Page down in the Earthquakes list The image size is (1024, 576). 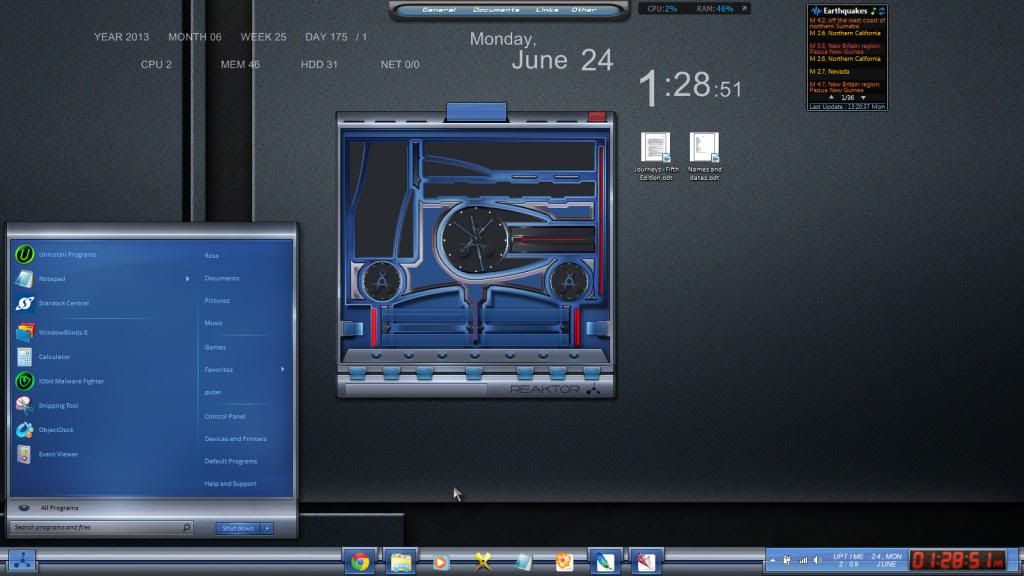(x=863, y=97)
